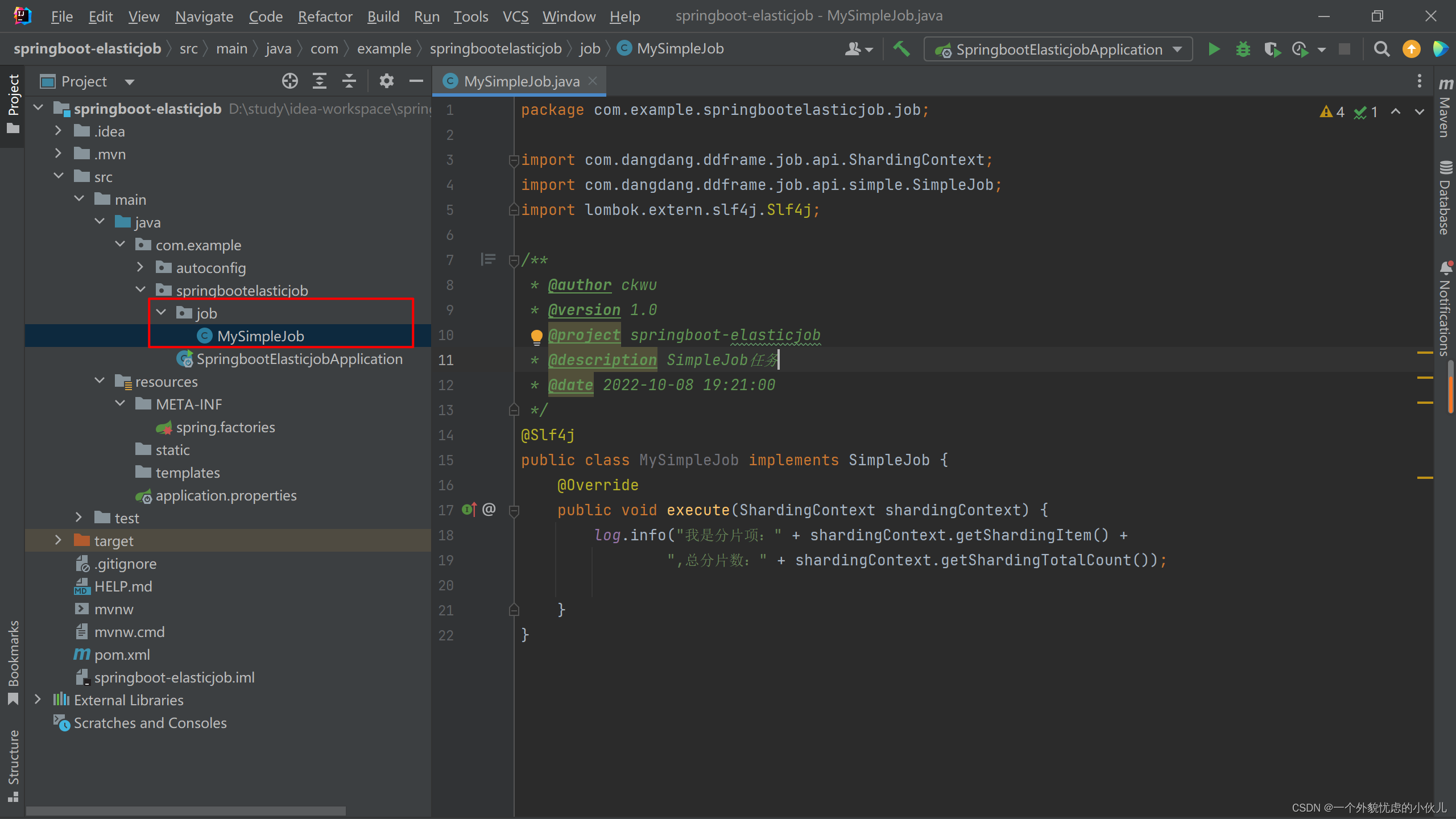Viewport: 1456px width, 819px height.
Task: Click springbootelasticjob in the breadcrumb bar
Action: click(x=495, y=48)
